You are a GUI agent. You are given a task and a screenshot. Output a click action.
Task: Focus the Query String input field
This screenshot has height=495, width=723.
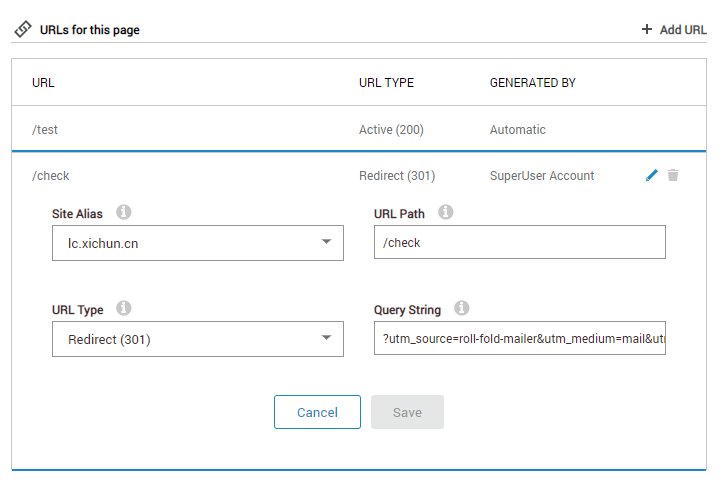pyautogui.click(x=520, y=338)
